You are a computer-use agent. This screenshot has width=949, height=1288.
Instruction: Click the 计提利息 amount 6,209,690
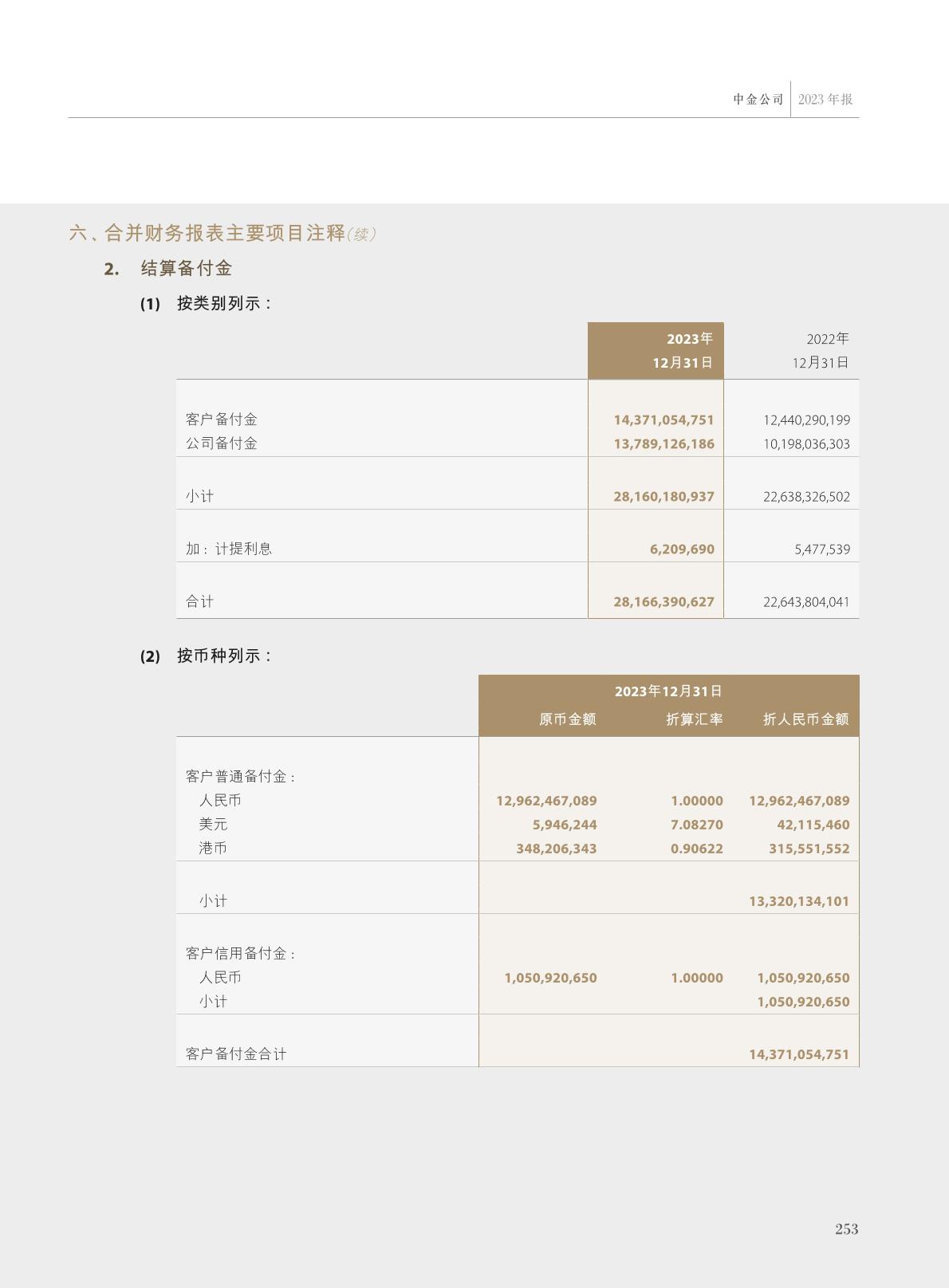pos(682,549)
